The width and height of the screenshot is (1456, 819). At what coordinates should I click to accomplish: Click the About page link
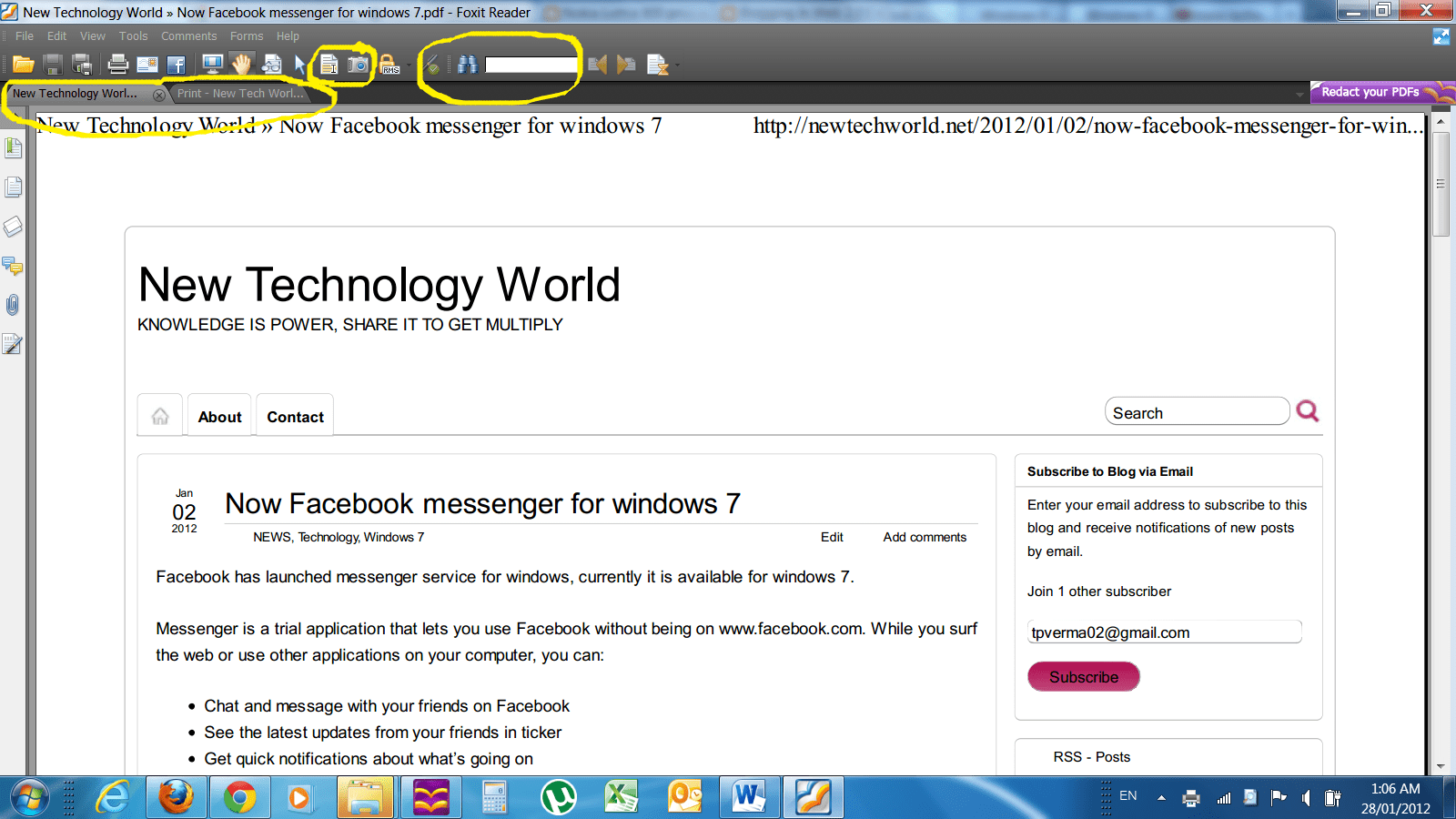(220, 417)
